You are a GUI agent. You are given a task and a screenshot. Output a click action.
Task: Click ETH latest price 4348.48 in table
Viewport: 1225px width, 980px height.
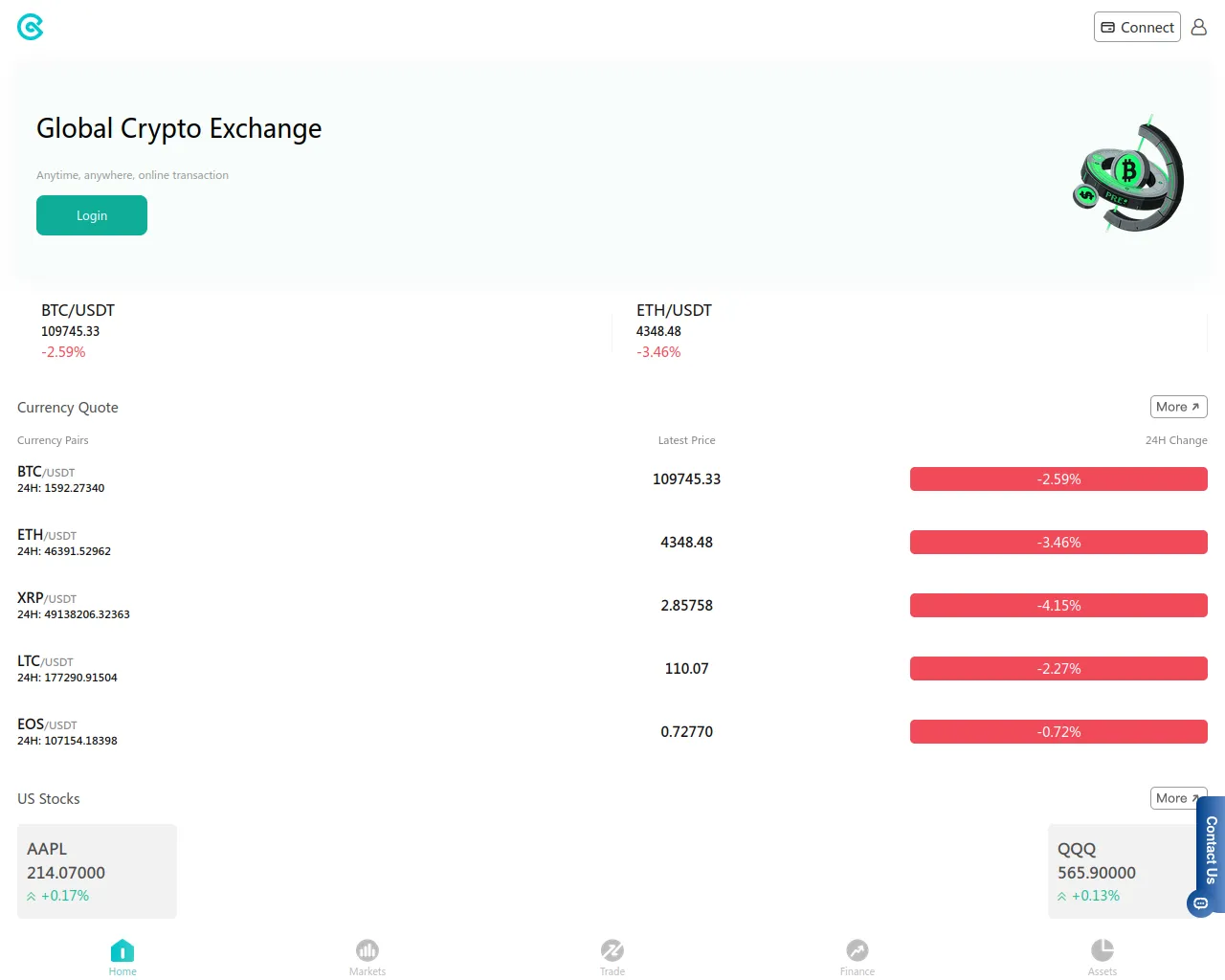pyautogui.click(x=686, y=543)
